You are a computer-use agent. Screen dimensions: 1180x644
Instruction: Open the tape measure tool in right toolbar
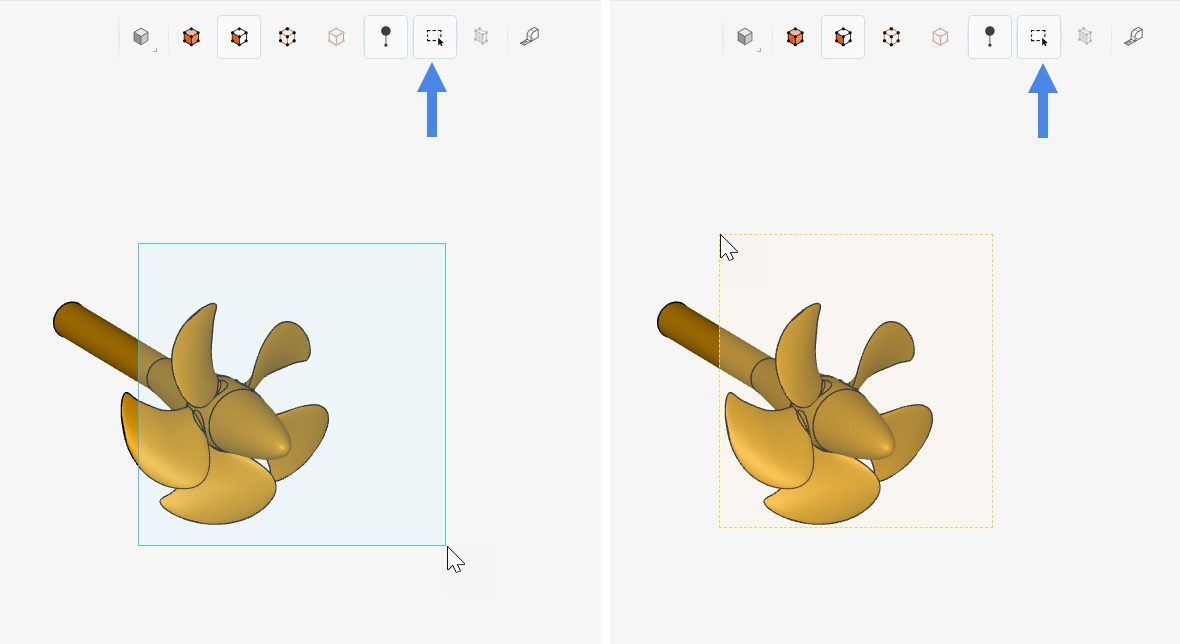tap(1134, 36)
